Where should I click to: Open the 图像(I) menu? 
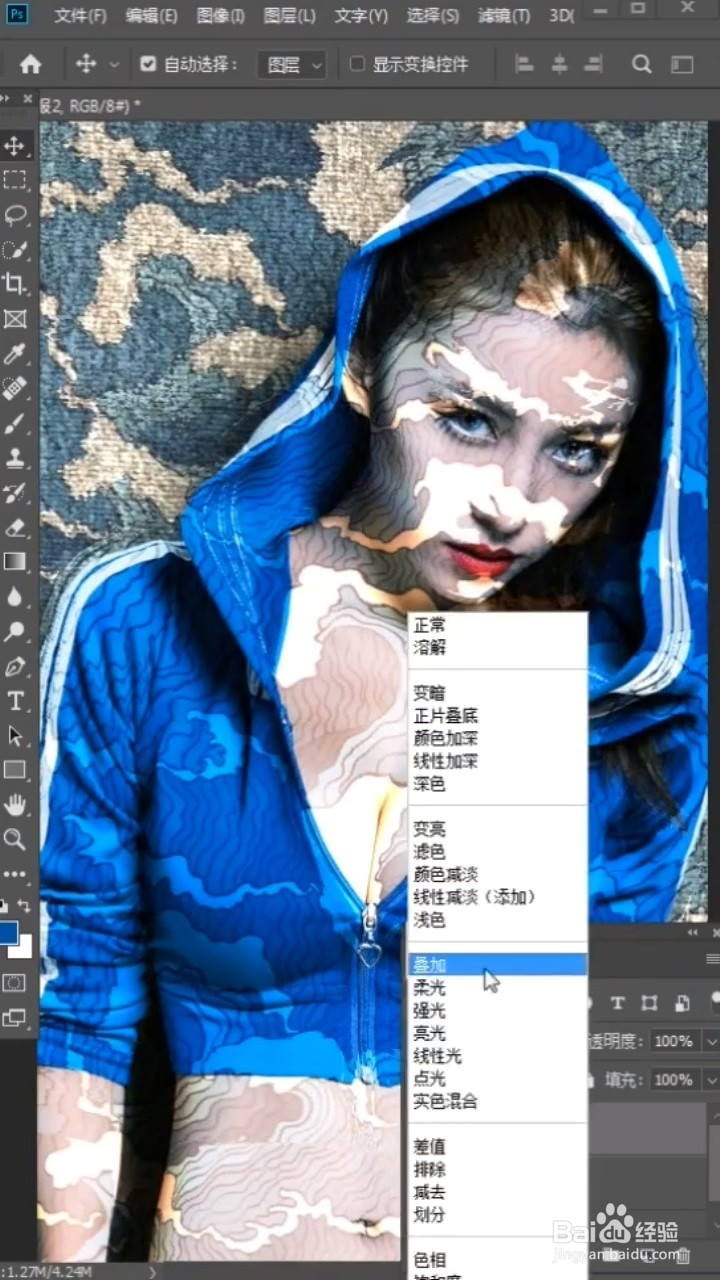tap(221, 16)
